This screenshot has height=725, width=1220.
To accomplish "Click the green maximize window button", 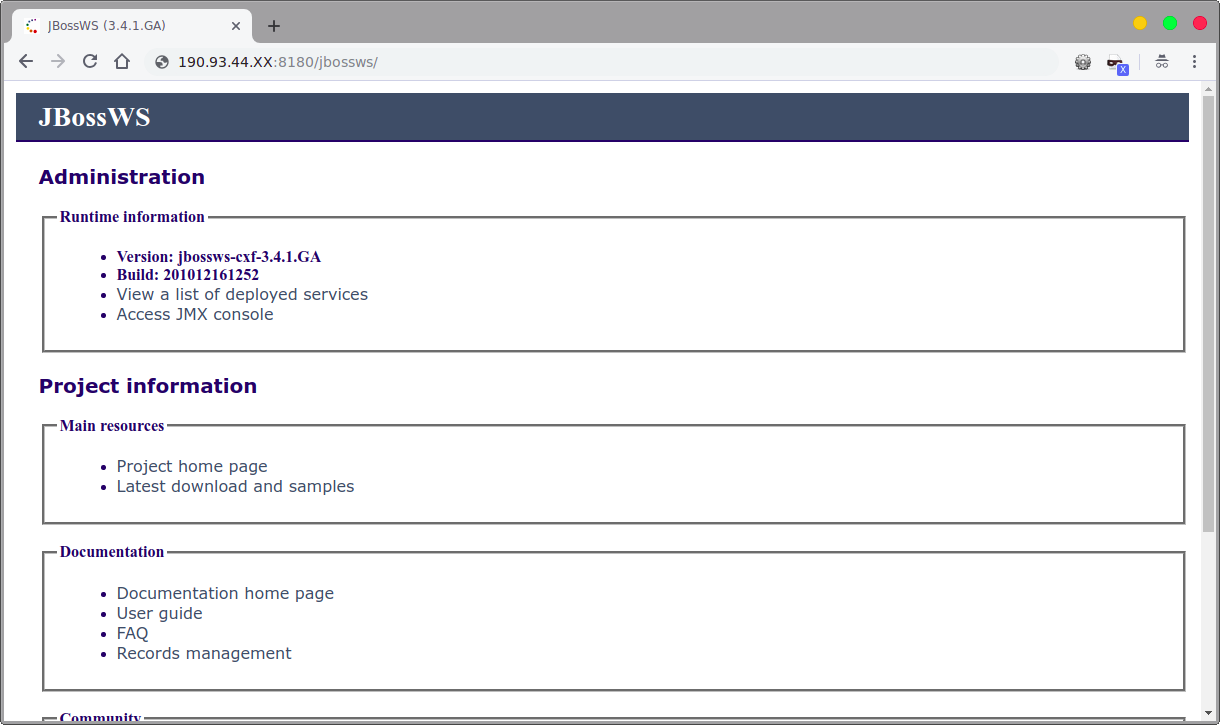I will pos(1170,24).
